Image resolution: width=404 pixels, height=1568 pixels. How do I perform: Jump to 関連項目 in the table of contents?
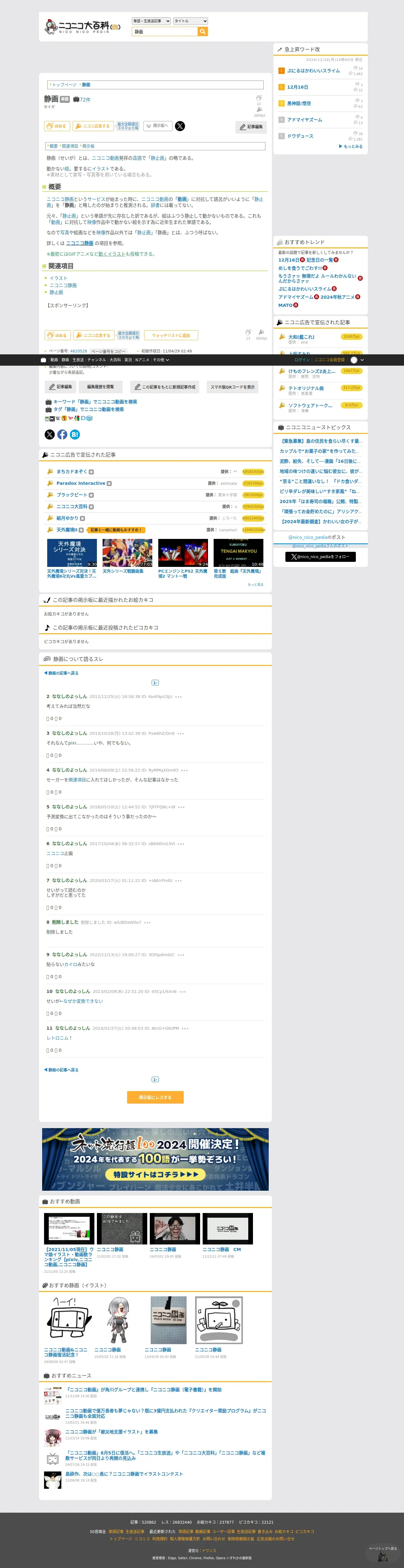pos(70,146)
